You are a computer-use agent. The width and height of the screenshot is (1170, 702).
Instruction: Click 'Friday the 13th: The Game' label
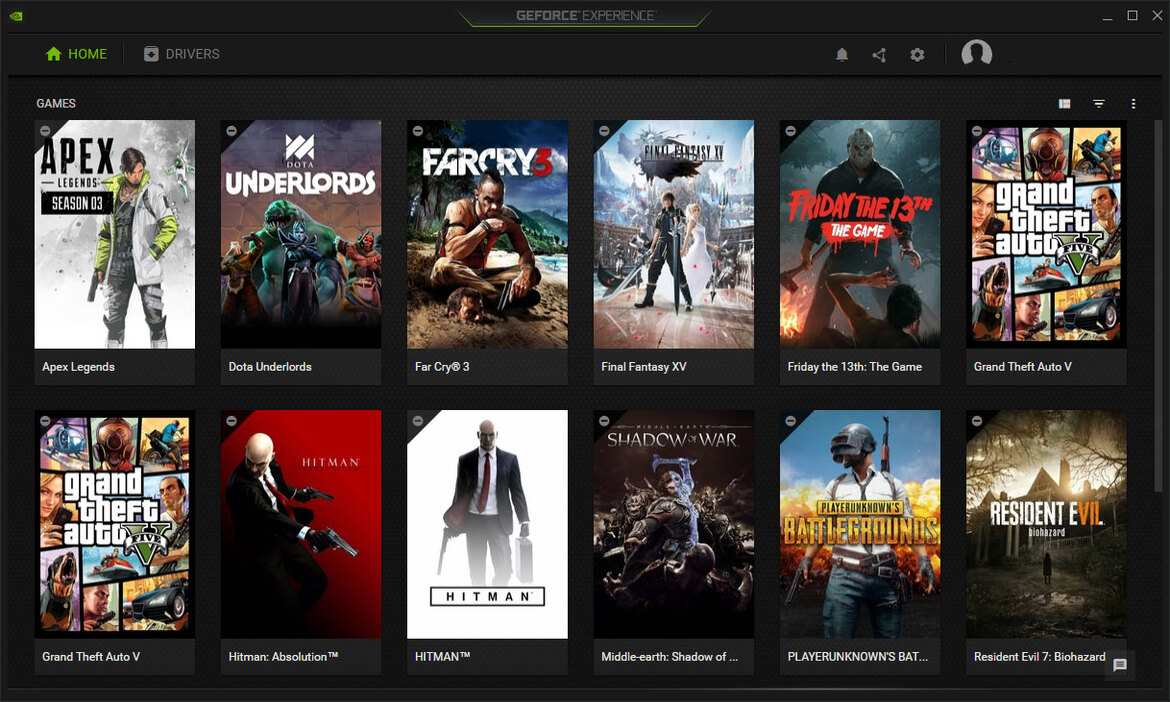(x=854, y=367)
